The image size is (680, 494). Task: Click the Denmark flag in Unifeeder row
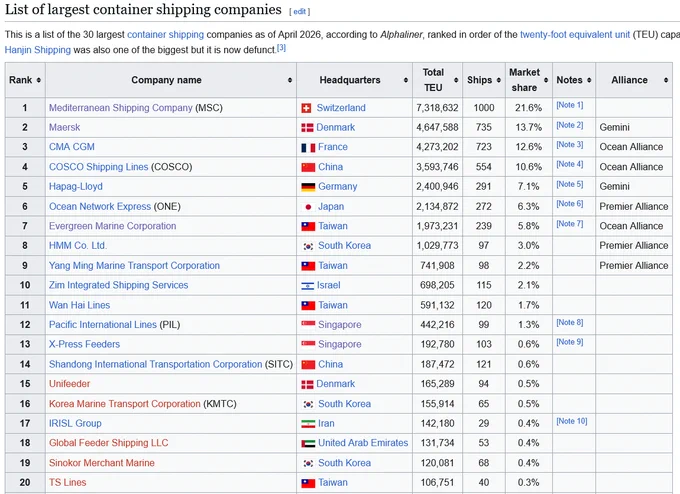click(307, 384)
